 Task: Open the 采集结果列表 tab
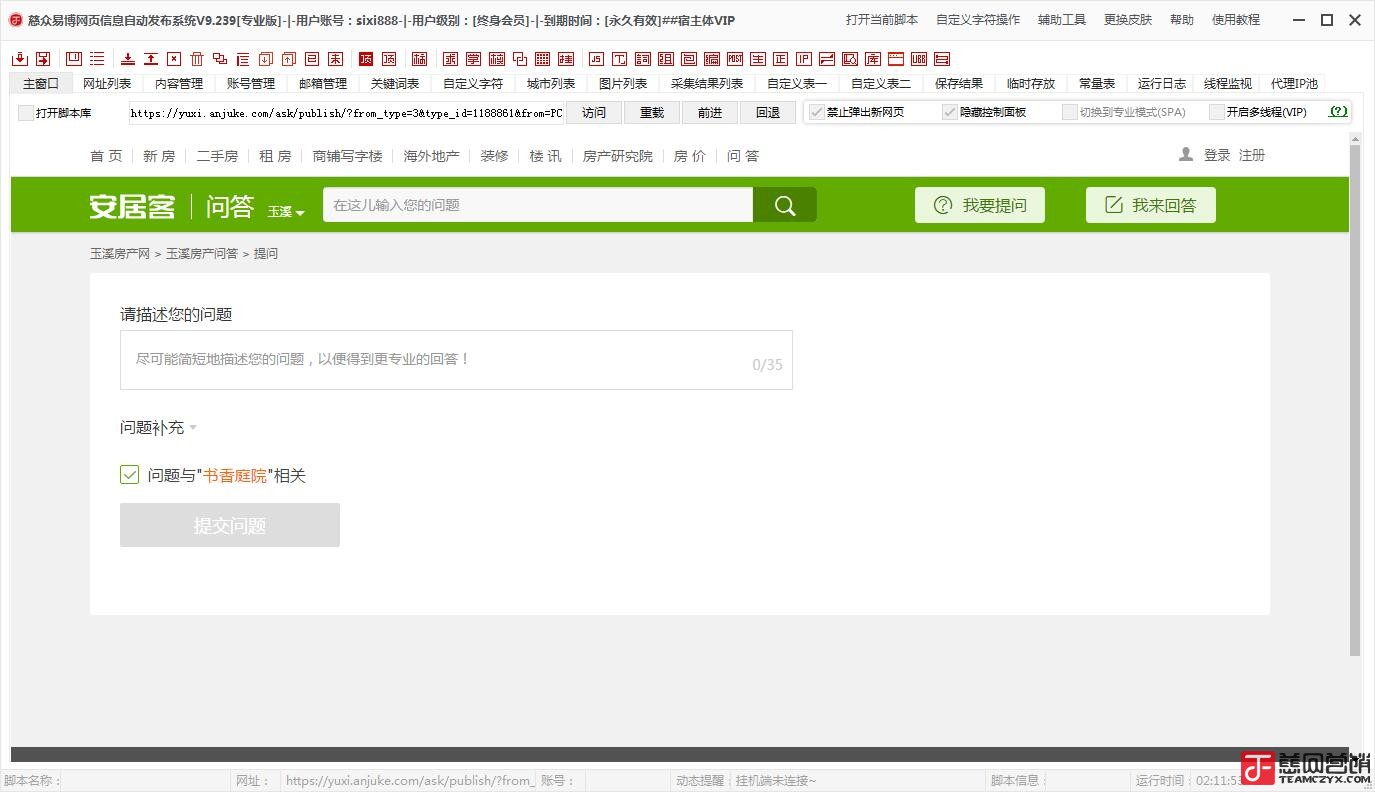(x=707, y=84)
